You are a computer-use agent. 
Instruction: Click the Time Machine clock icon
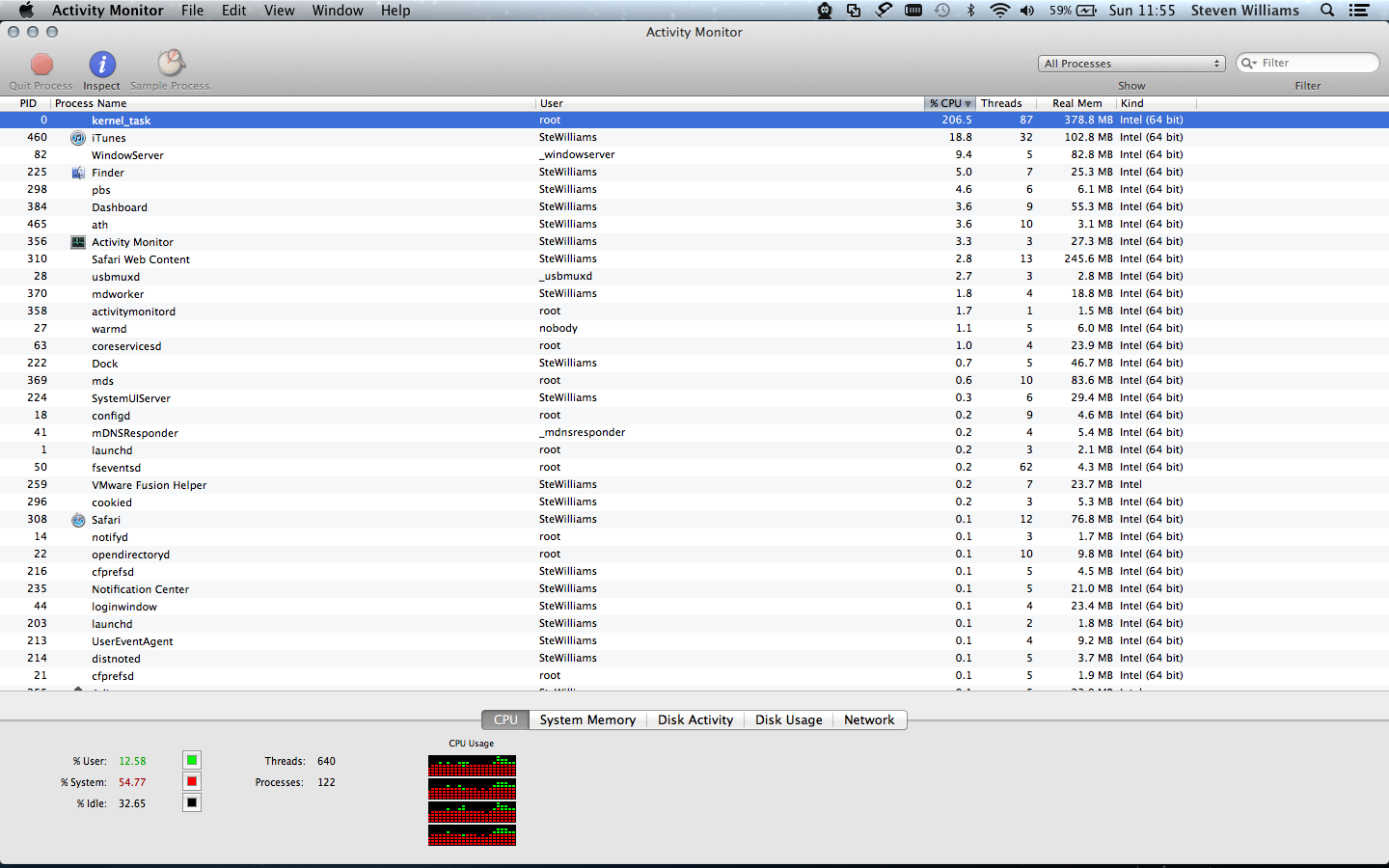coord(942,11)
